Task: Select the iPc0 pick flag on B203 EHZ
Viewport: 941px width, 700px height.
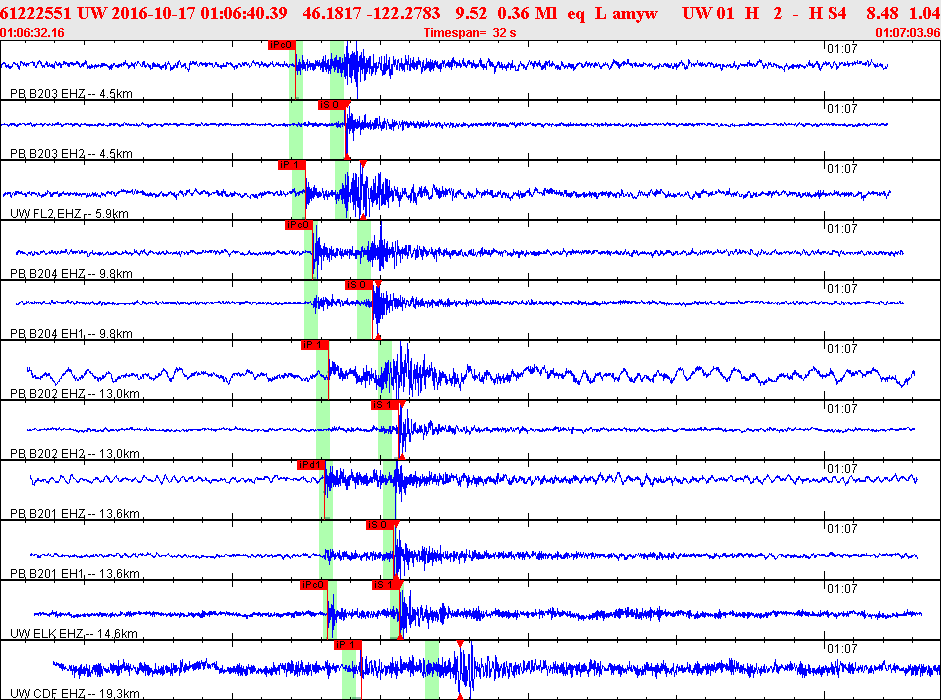Action: click(x=281, y=45)
